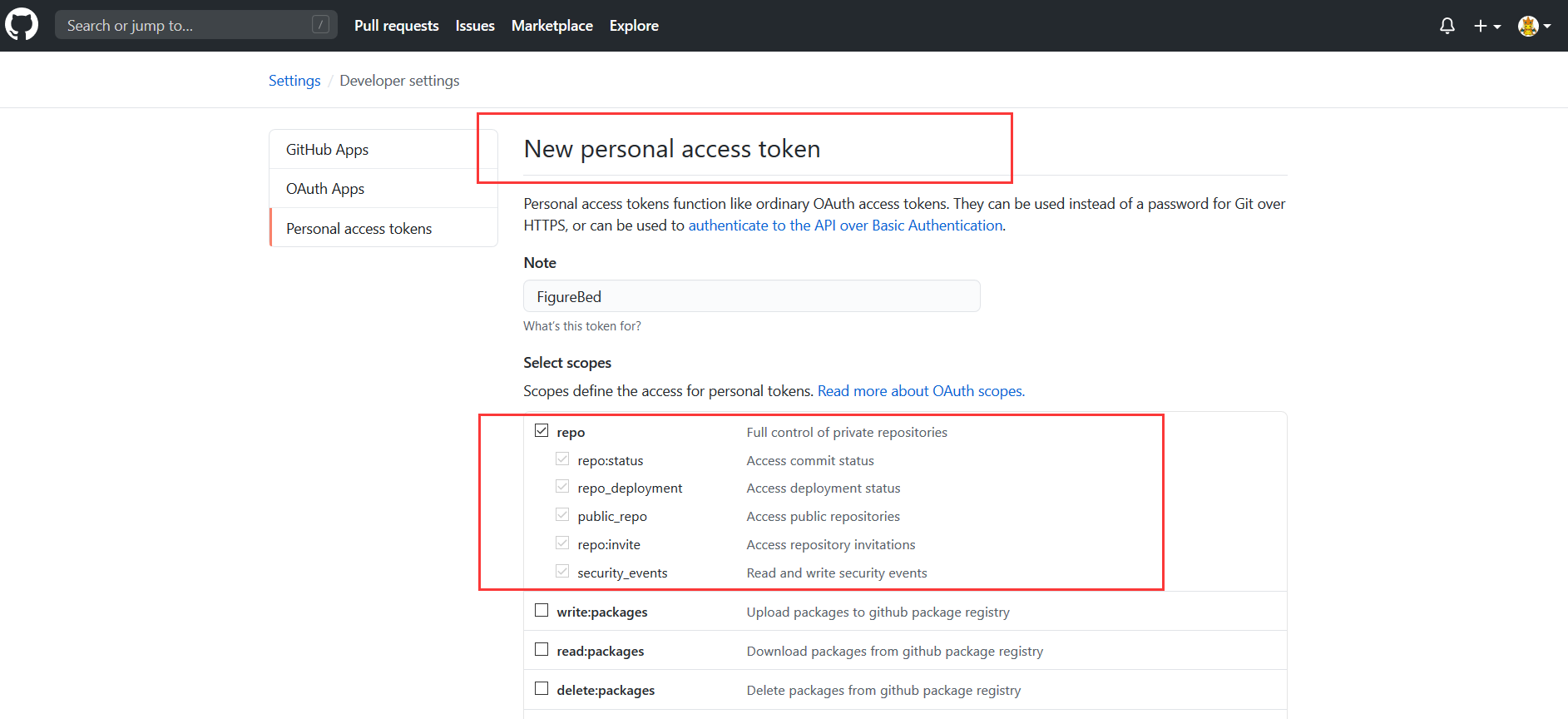This screenshot has width=1568, height=719.
Task: Expand the user avatar menu
Action: pyautogui.click(x=1534, y=26)
